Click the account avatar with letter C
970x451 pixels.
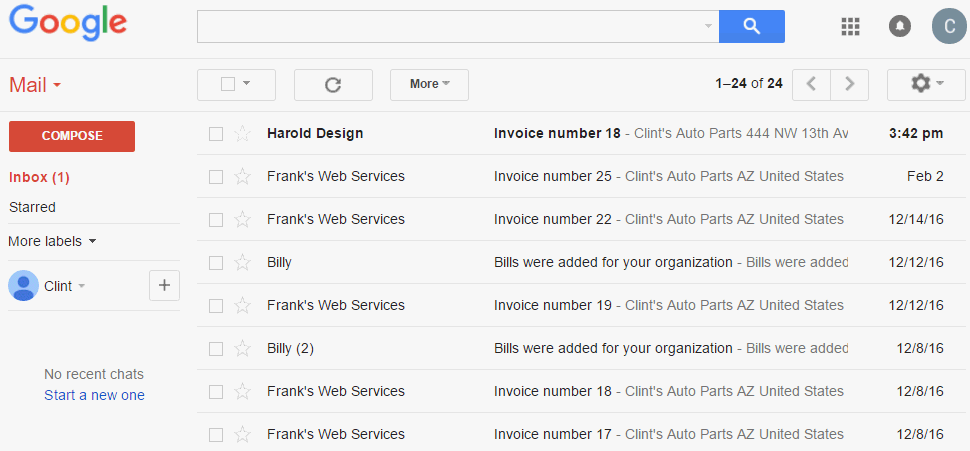[x=949, y=27]
